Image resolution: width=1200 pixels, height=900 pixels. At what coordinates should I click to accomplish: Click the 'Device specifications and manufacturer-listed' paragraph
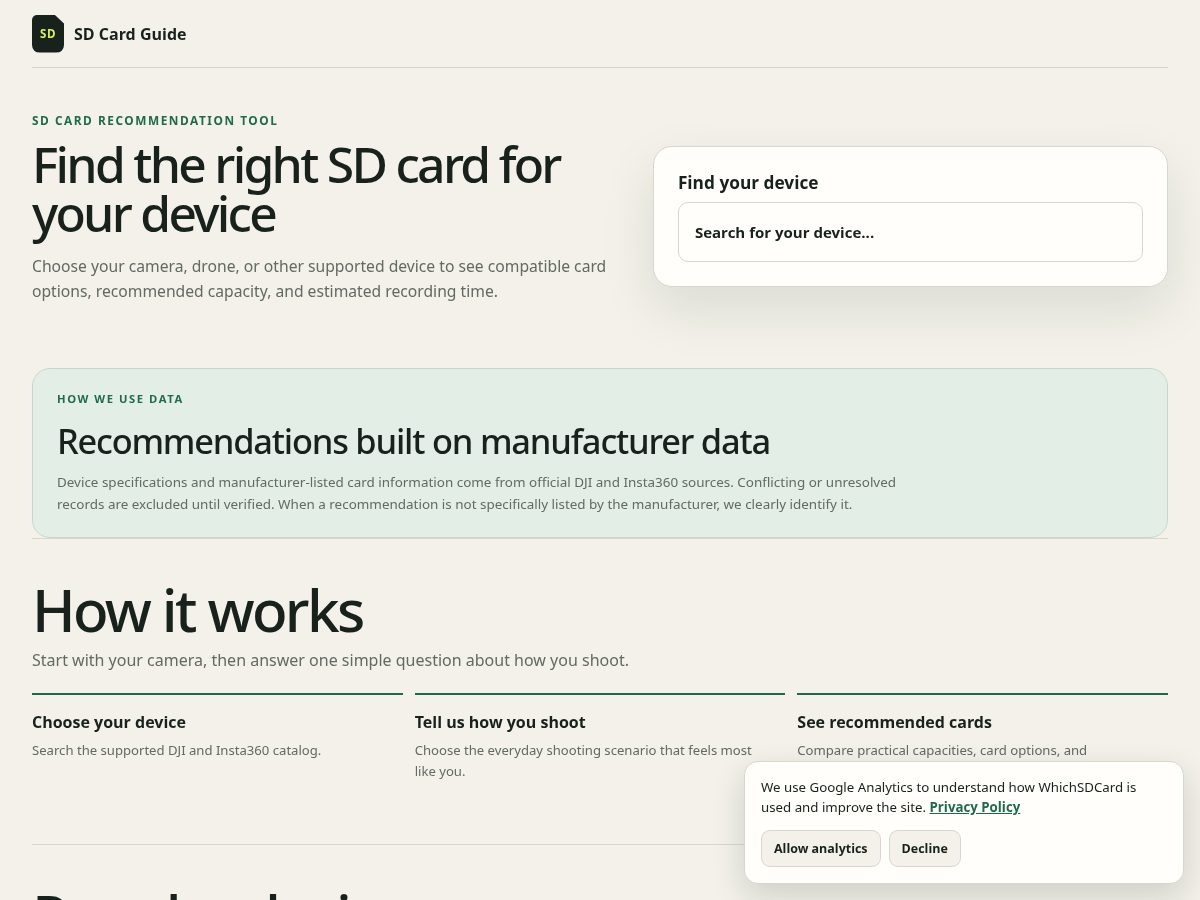pos(476,493)
